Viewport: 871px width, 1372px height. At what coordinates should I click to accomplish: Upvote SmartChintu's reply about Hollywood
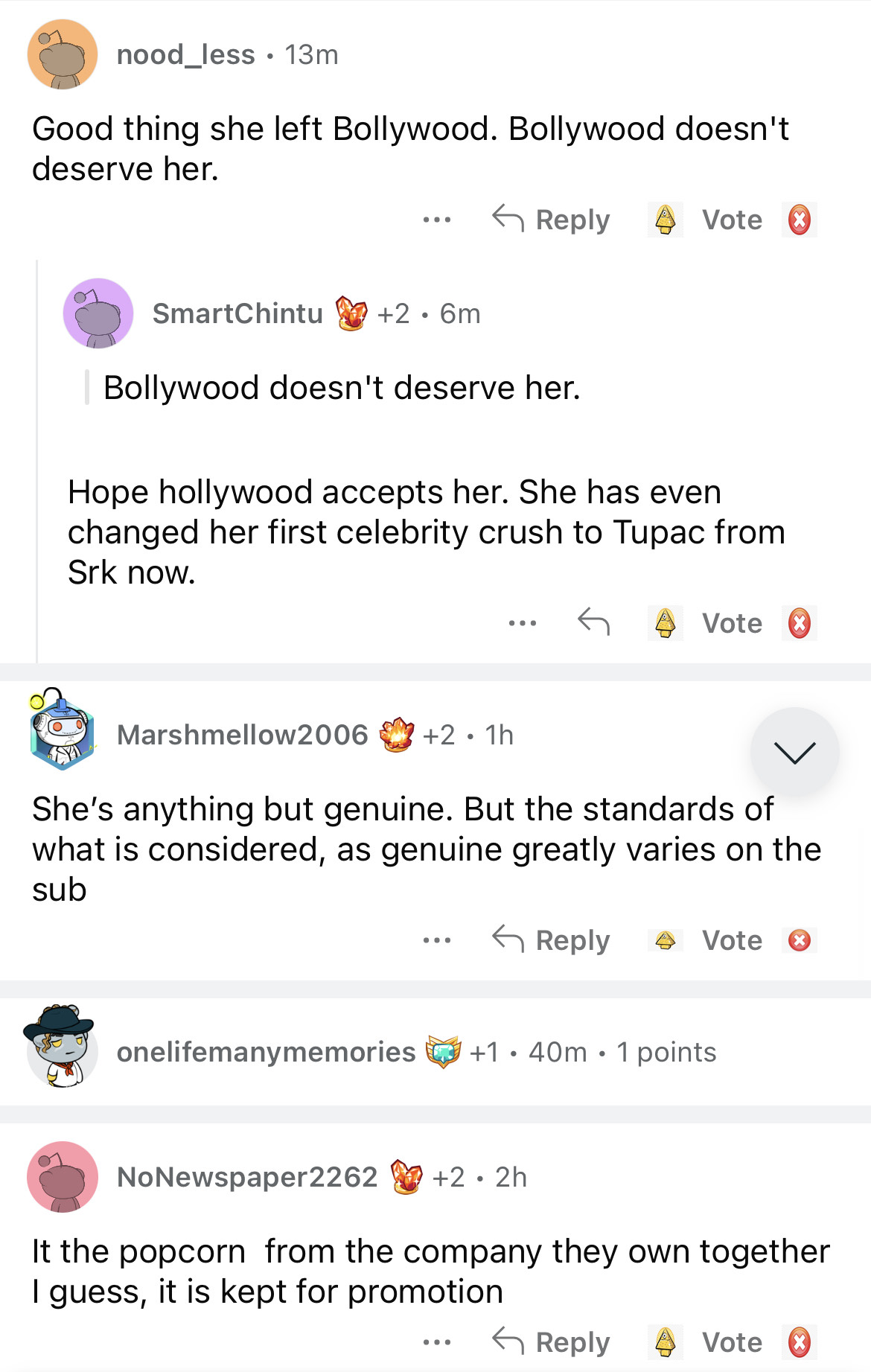point(665,623)
